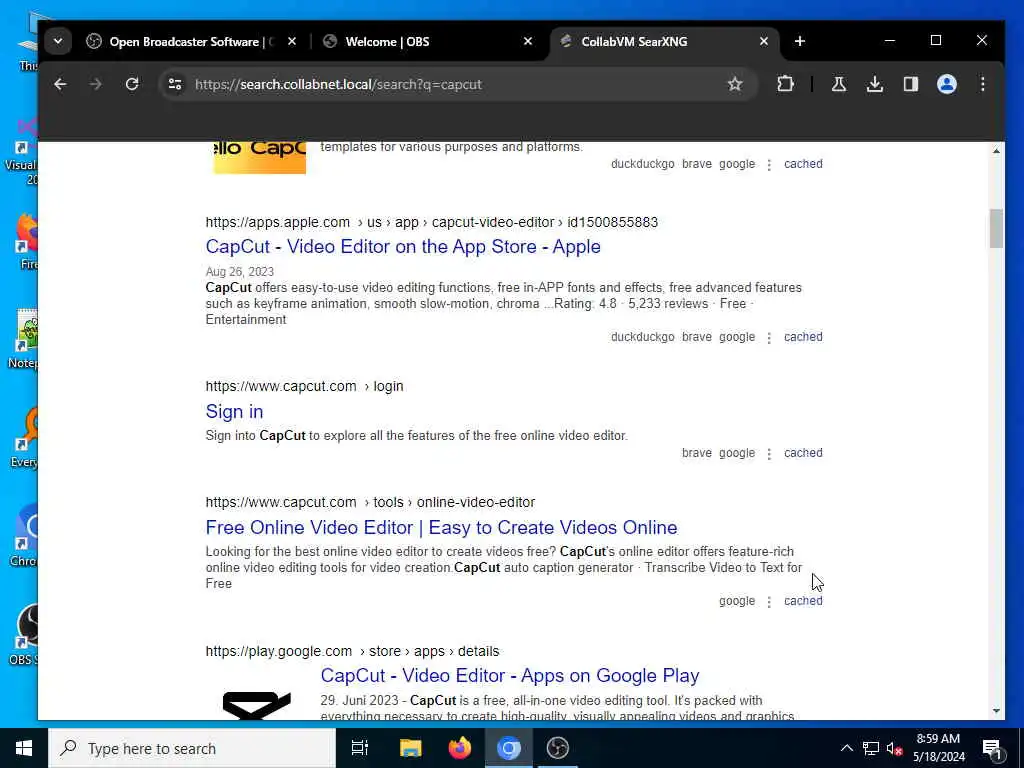
Task: Click the taskbar search box
Action: click(x=192, y=748)
